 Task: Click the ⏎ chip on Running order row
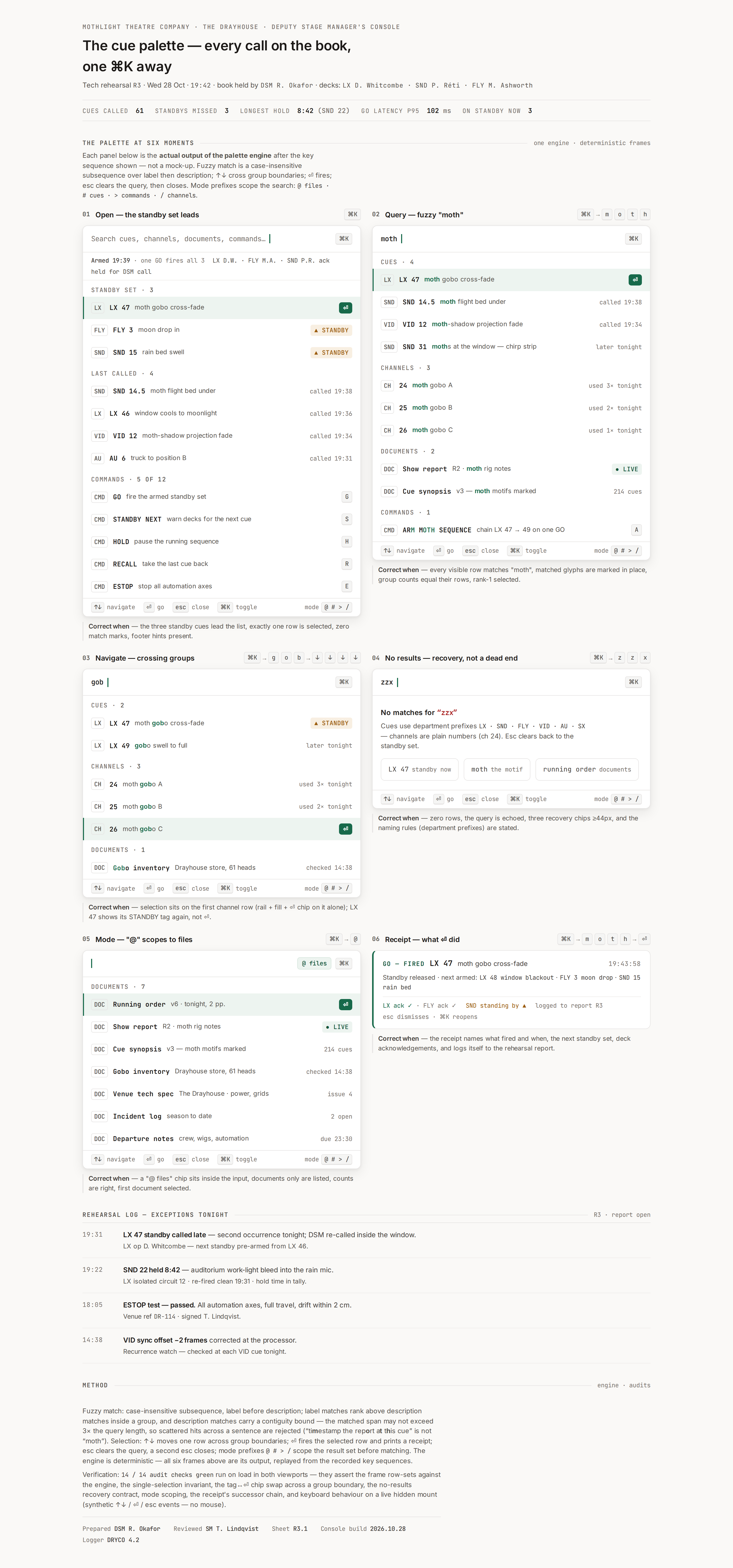(345, 1004)
